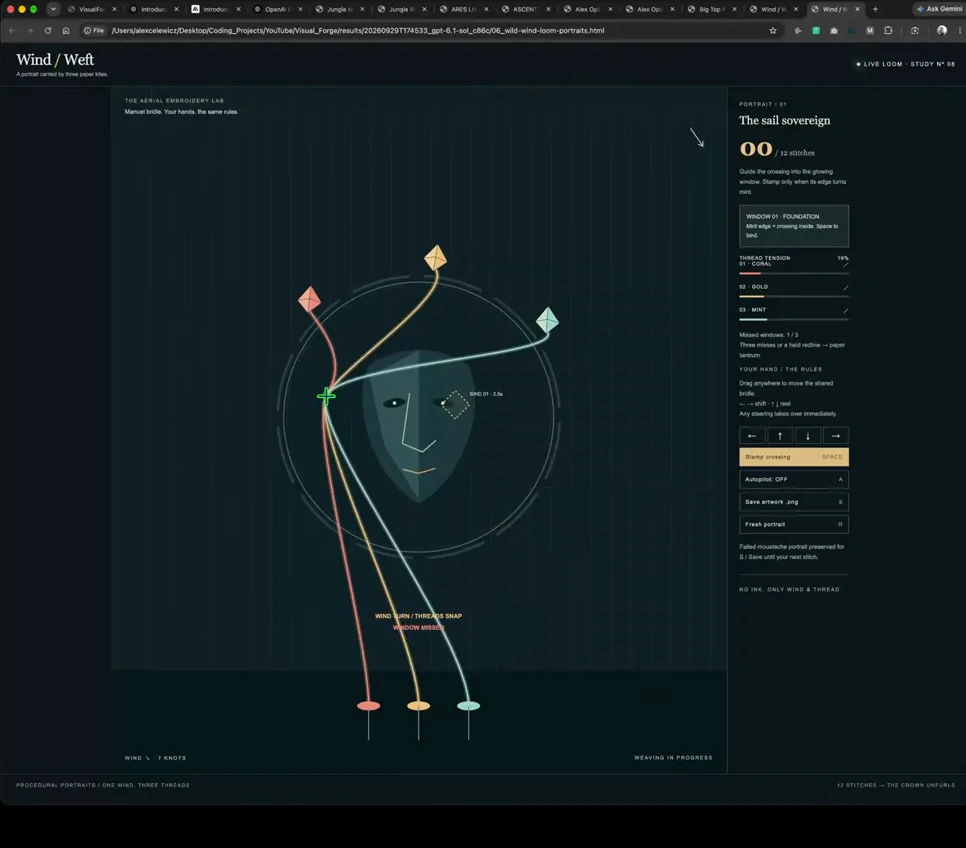Open a new browser tab

pyautogui.click(x=875, y=9)
